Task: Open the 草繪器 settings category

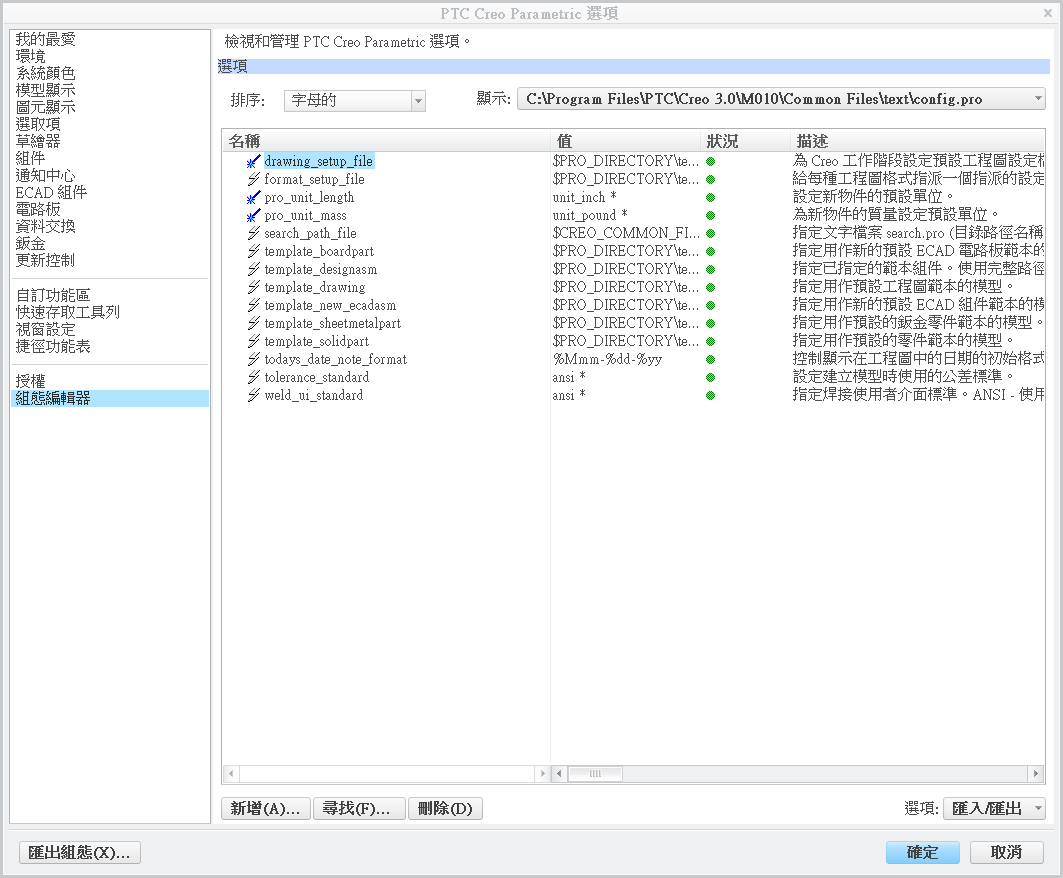Action: pyautogui.click(x=44, y=140)
